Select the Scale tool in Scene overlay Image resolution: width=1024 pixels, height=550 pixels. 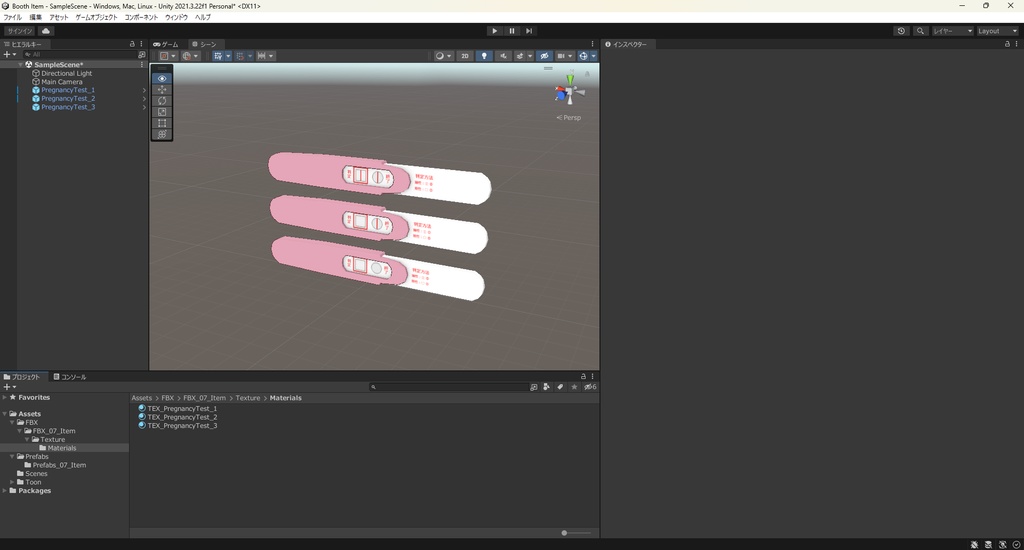pyautogui.click(x=162, y=112)
